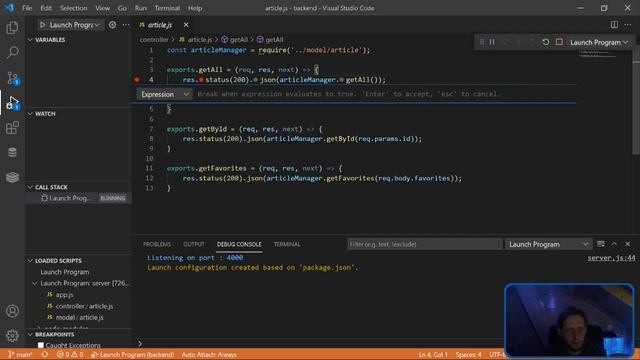Collapse the CALL STACK section
Image resolution: width=640 pixels, height=360 pixels.
[51, 187]
